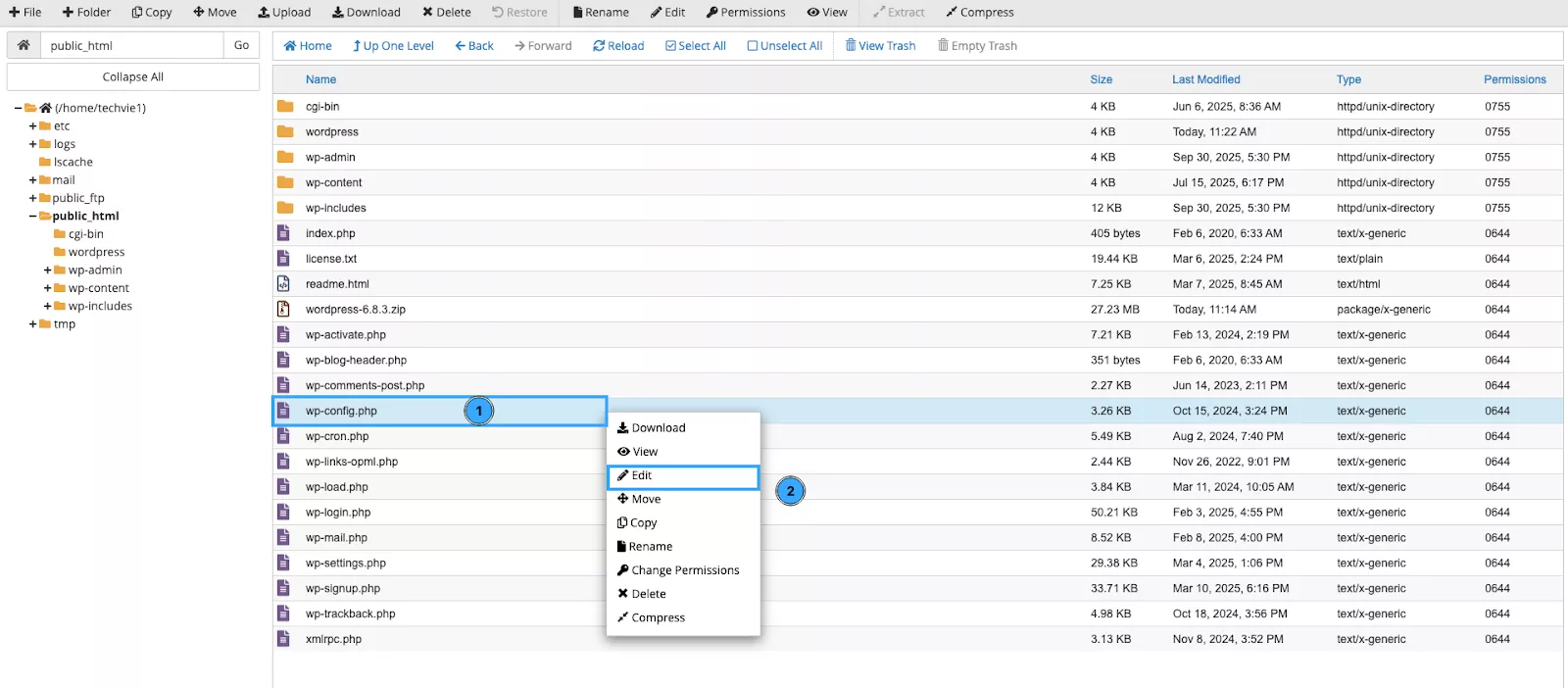Click the New Folder toolbar button
The width and height of the screenshot is (1568, 688).
(x=86, y=13)
